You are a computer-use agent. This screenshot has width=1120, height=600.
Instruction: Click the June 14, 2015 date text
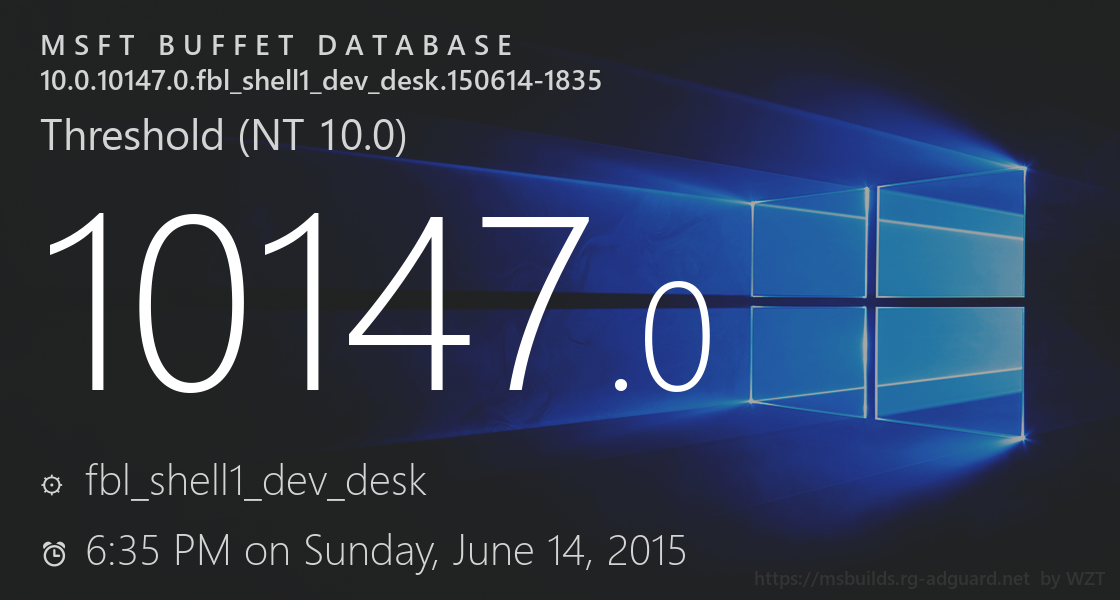coord(570,550)
